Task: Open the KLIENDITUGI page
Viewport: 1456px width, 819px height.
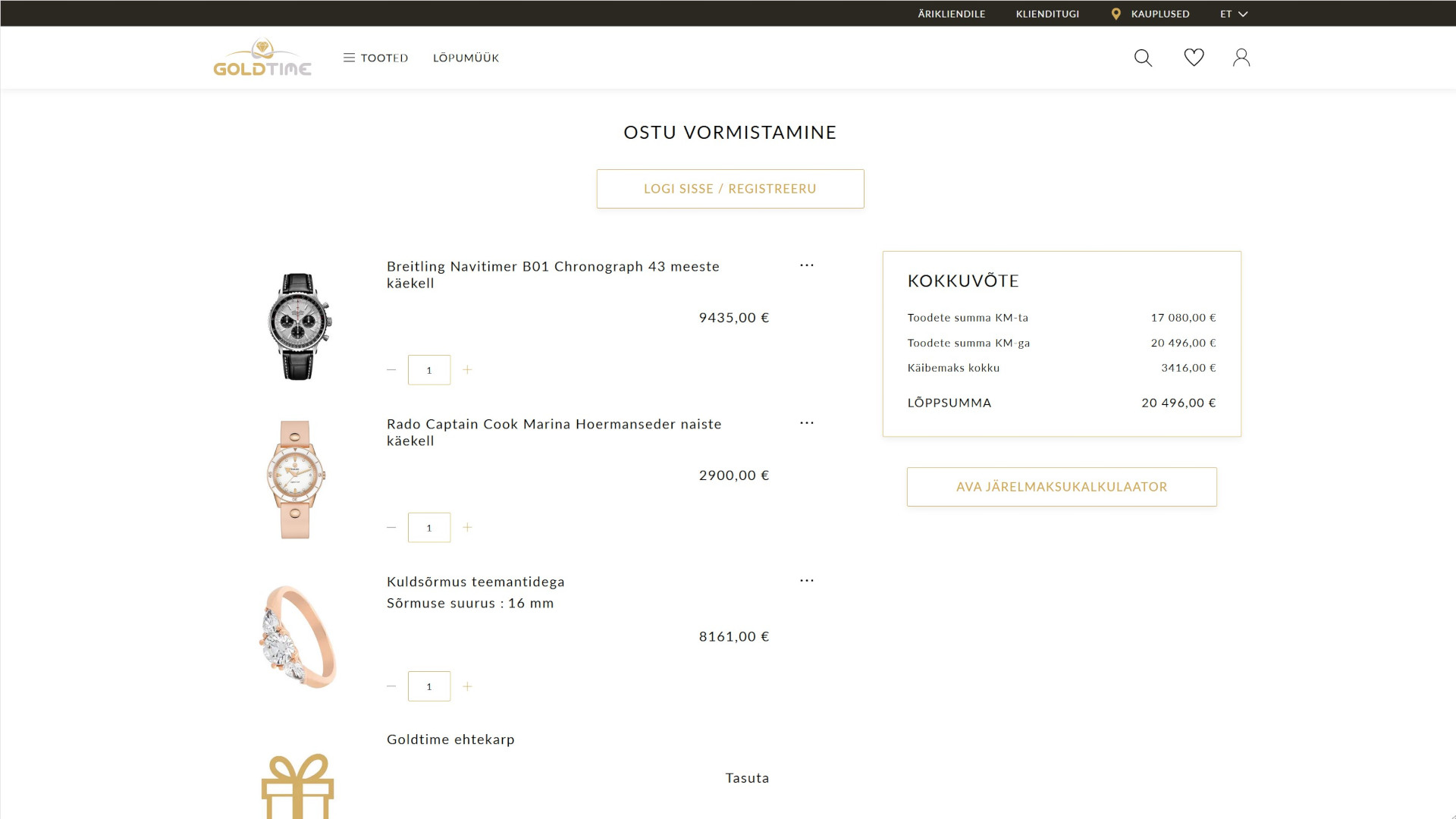Action: point(1047,13)
